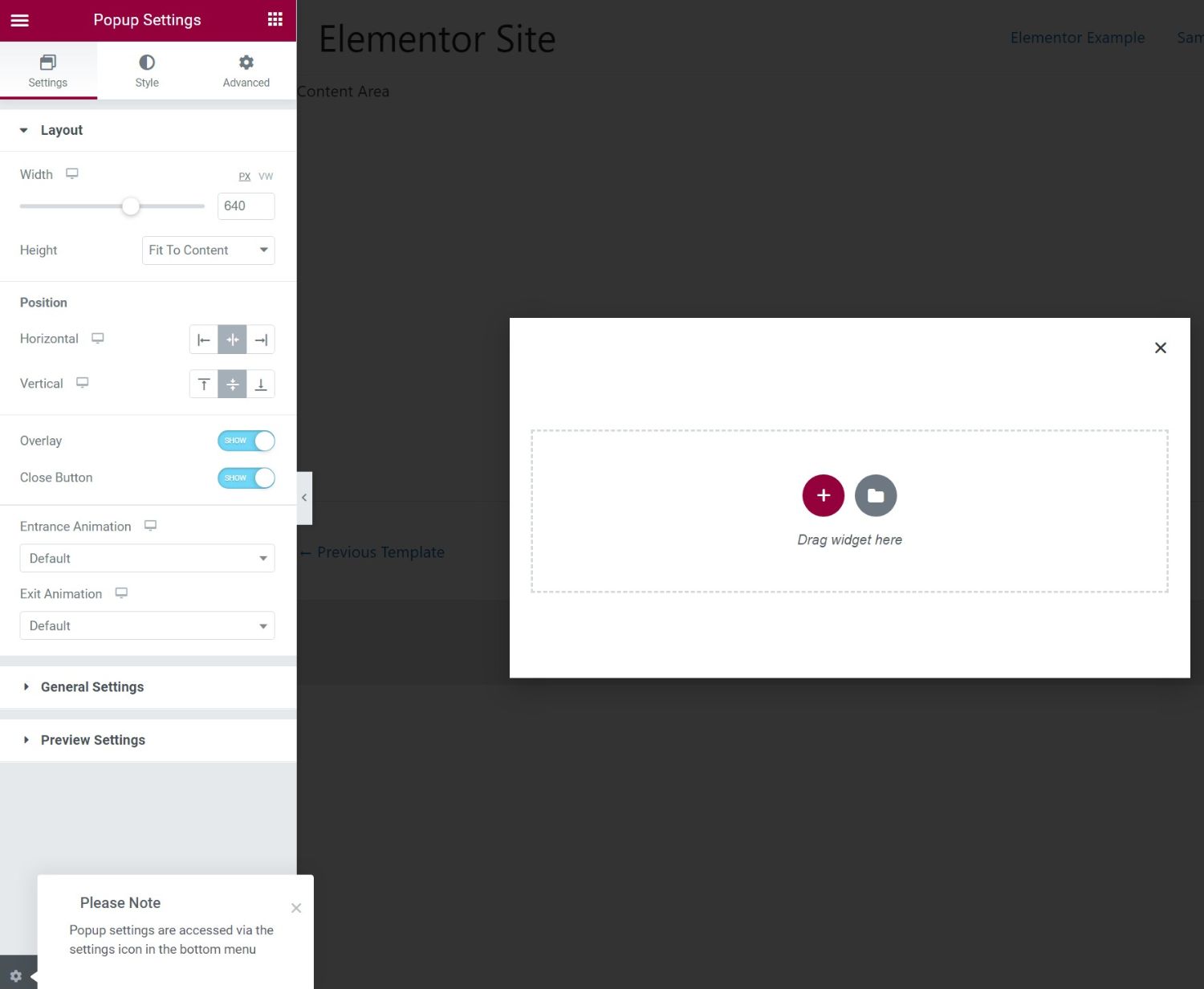Dismiss the Please Note message
1204x989 pixels.
point(296,908)
